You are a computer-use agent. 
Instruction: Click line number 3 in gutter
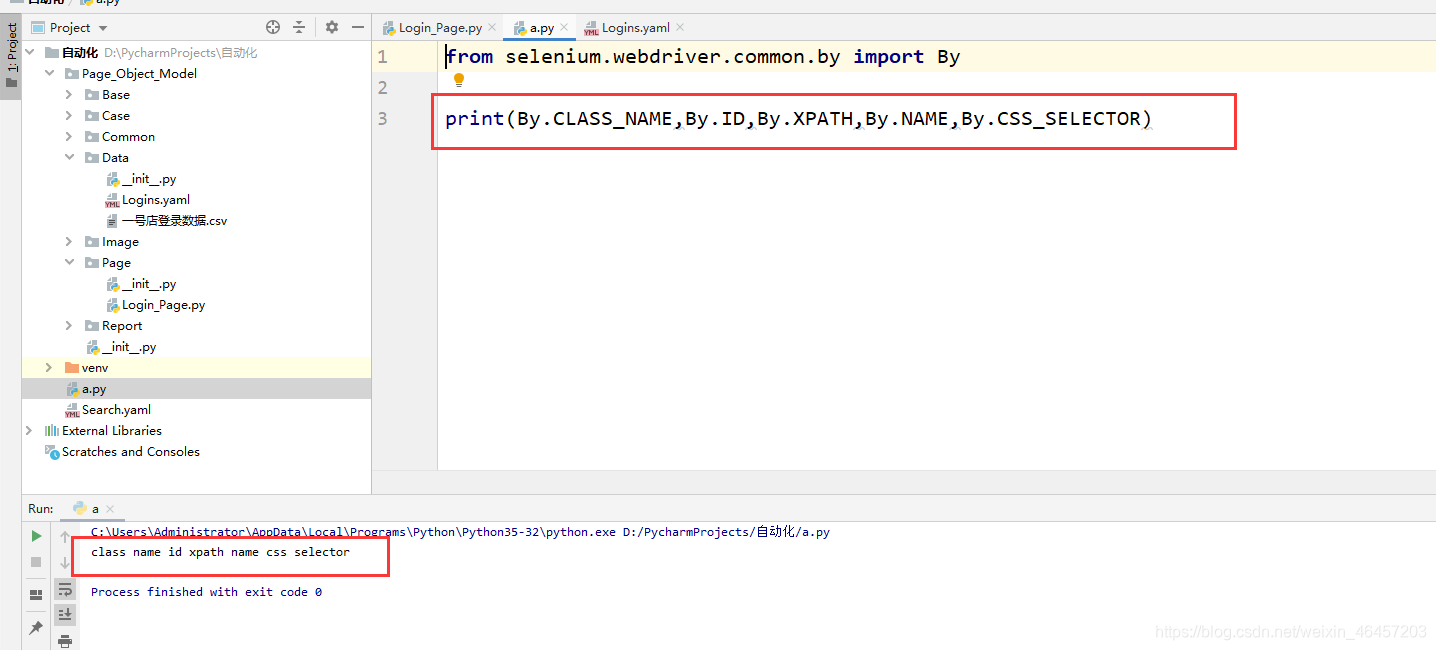pos(382,119)
